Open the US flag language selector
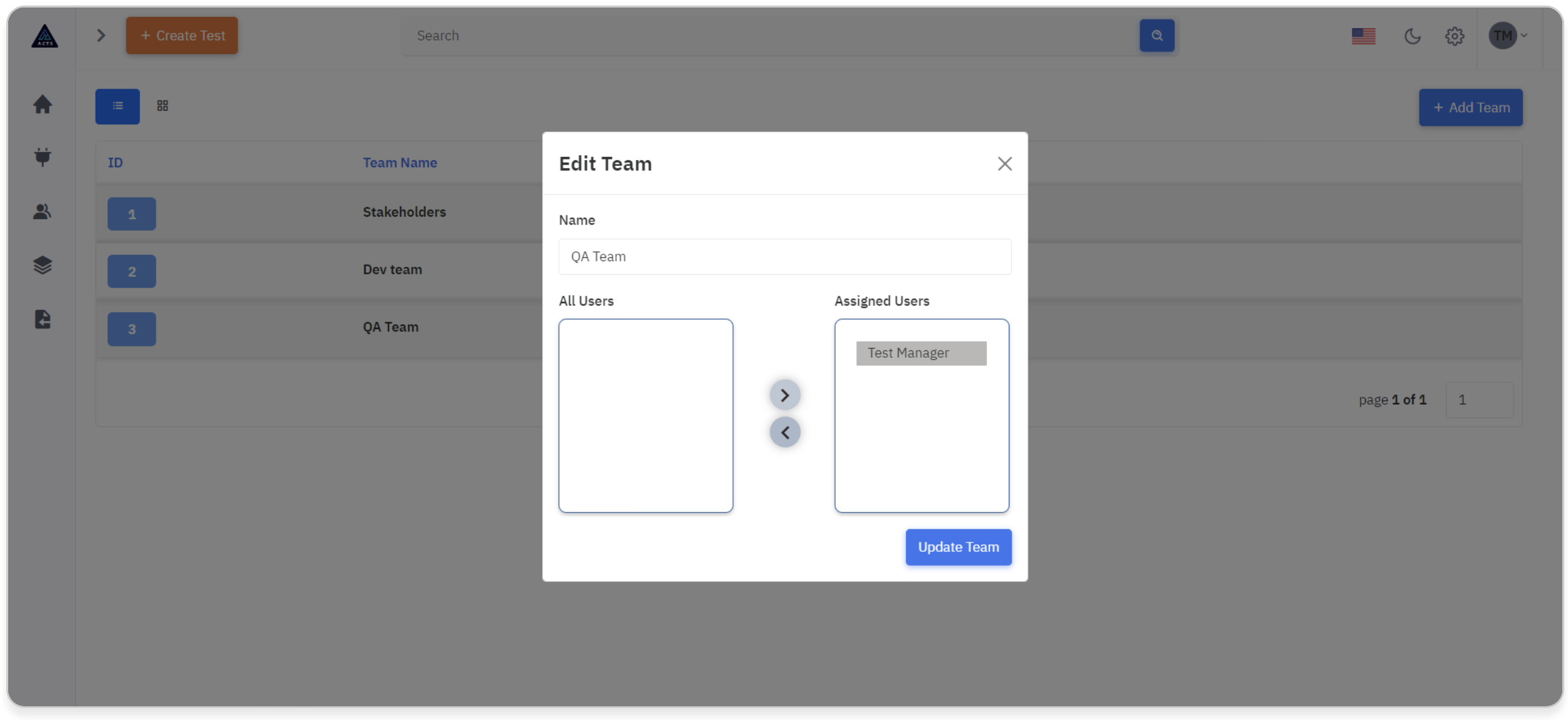Viewport: 1568px width, 722px height. [x=1363, y=36]
